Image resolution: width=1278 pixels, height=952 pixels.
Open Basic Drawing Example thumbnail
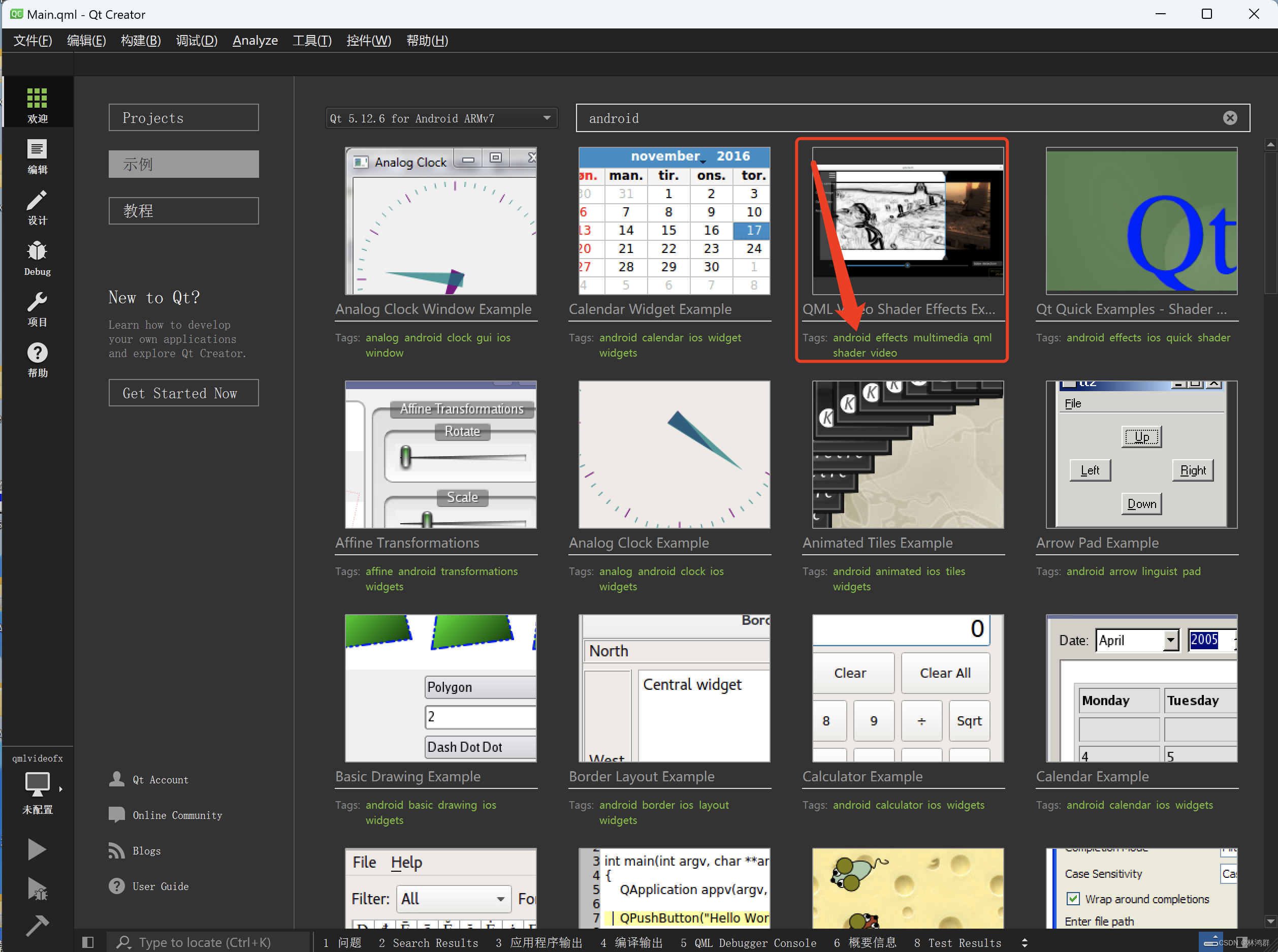(x=441, y=688)
